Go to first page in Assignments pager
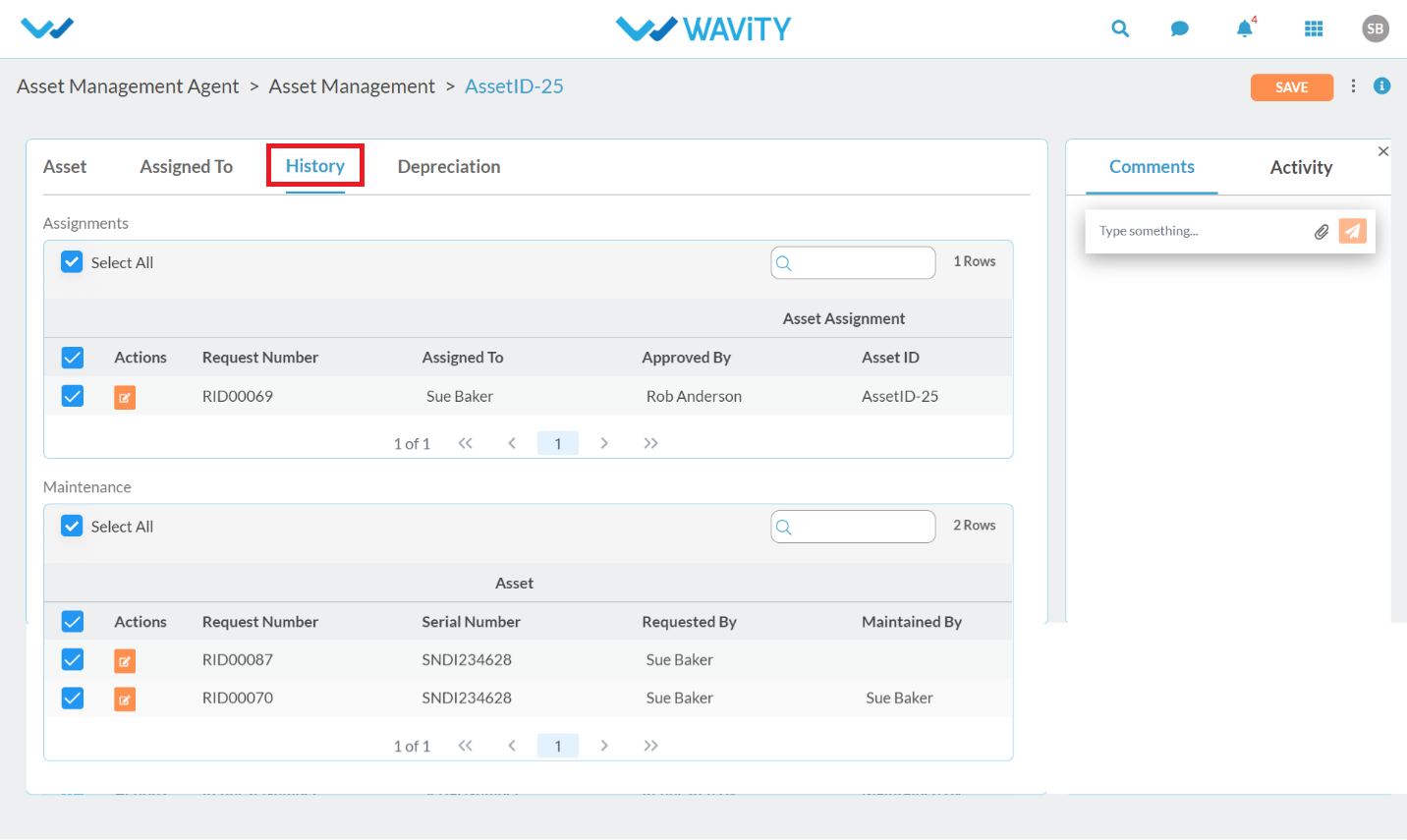Viewport: 1407px width, 840px height. tap(466, 443)
